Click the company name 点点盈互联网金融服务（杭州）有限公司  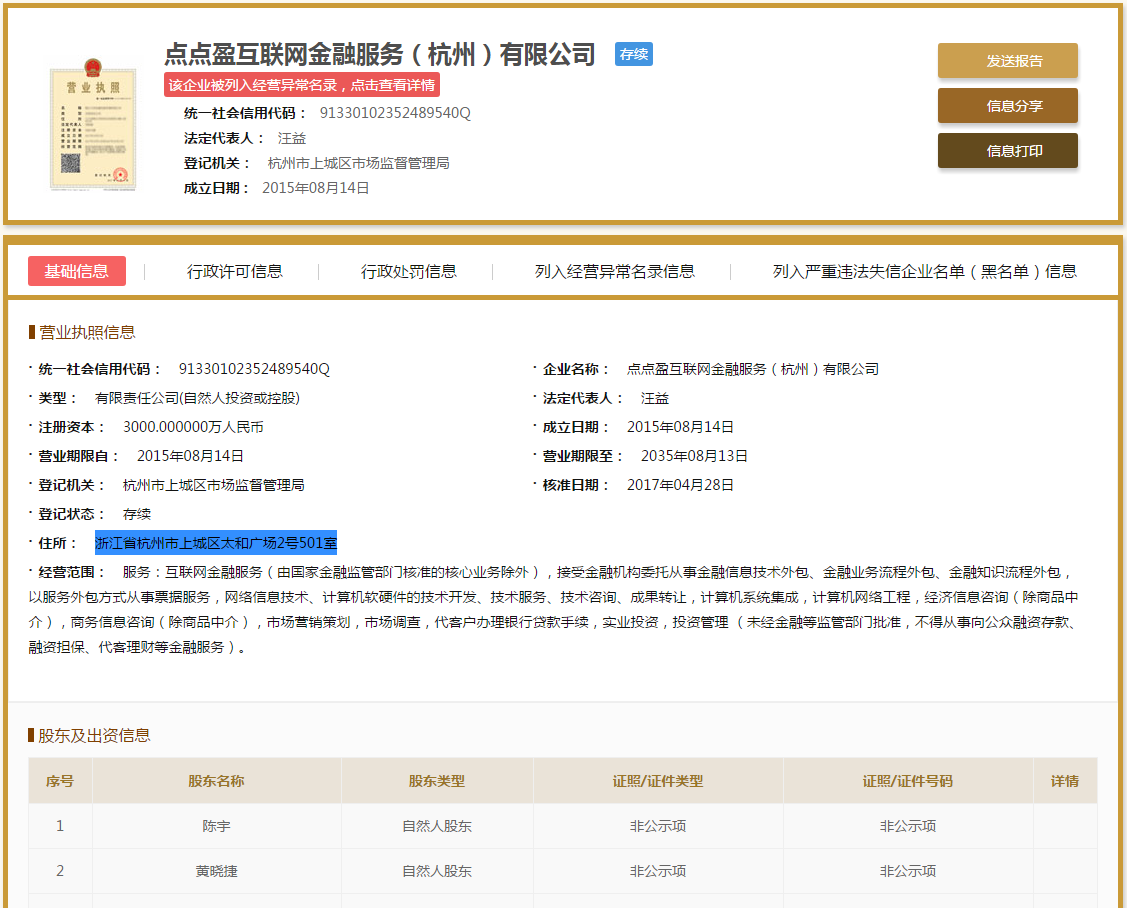point(379,55)
